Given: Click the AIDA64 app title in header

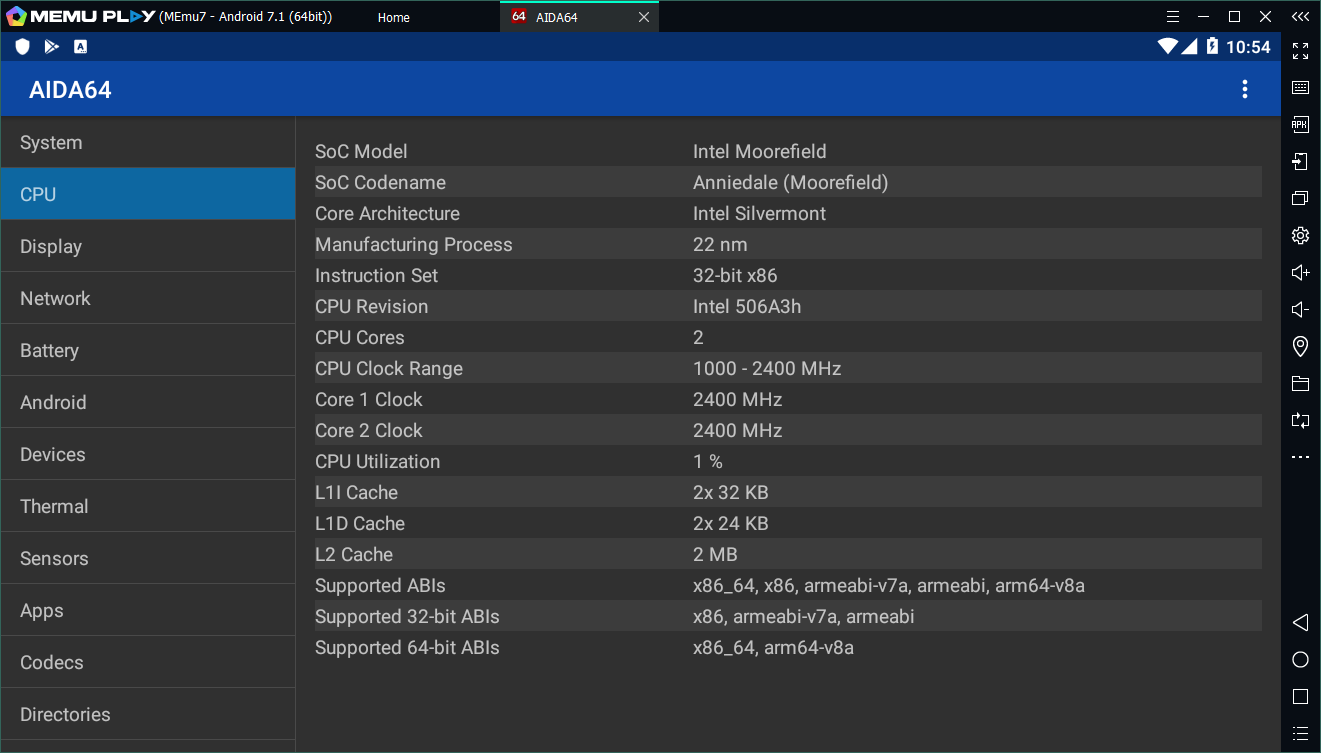Looking at the screenshot, I should point(70,90).
